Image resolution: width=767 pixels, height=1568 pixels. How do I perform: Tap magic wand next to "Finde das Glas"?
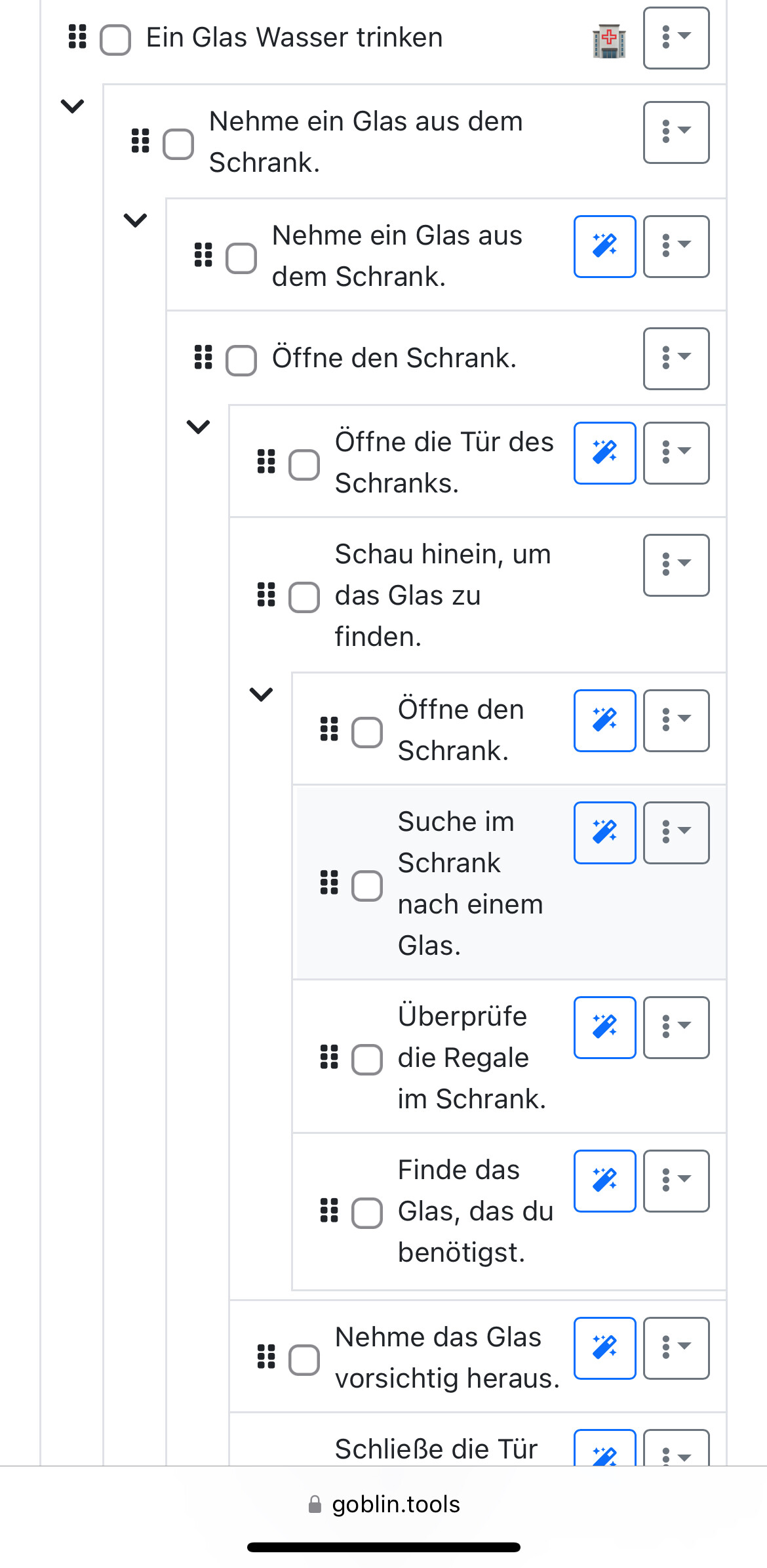pyautogui.click(x=604, y=1181)
